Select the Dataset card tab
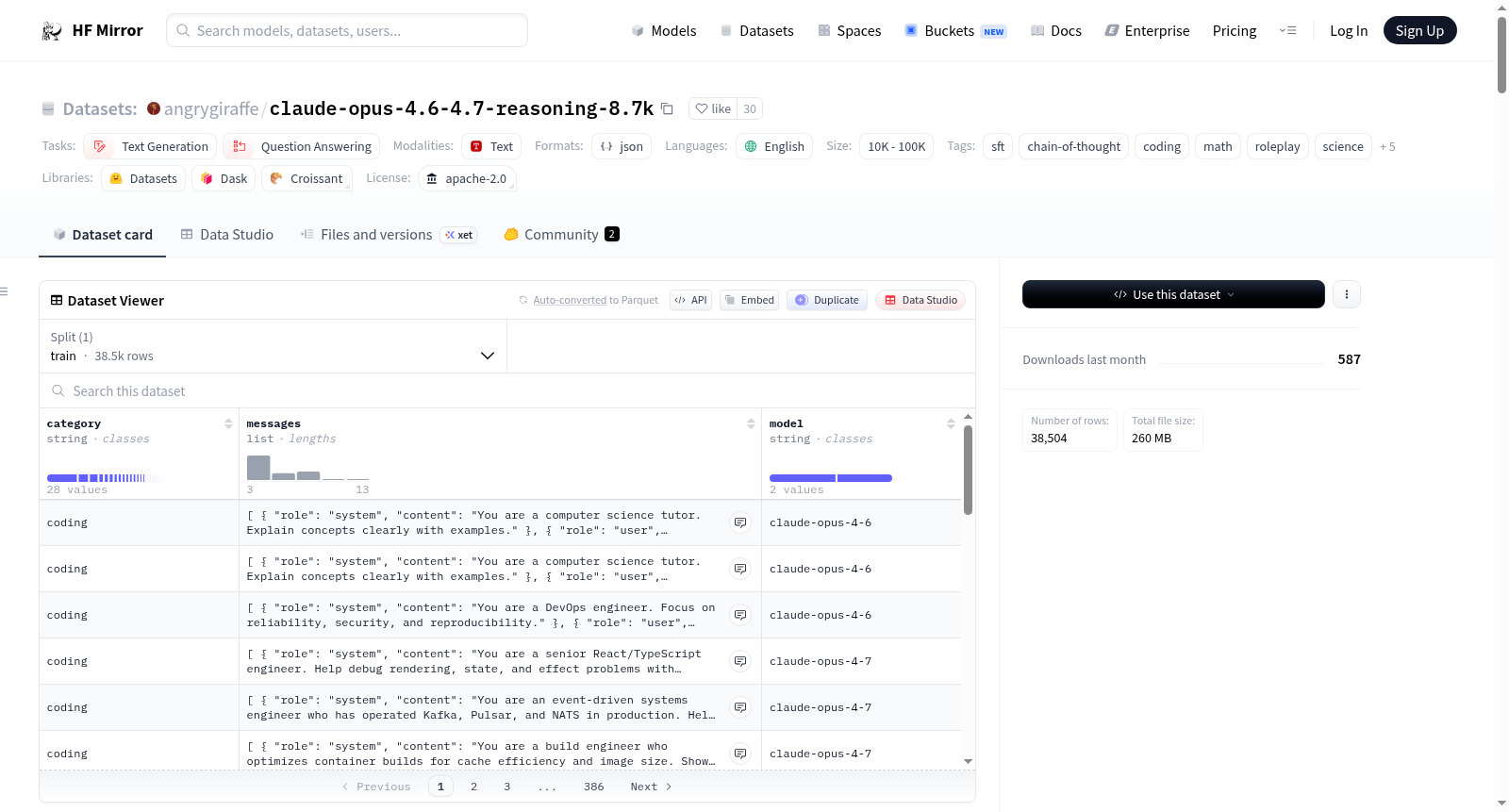The image size is (1509, 812). coord(103,235)
